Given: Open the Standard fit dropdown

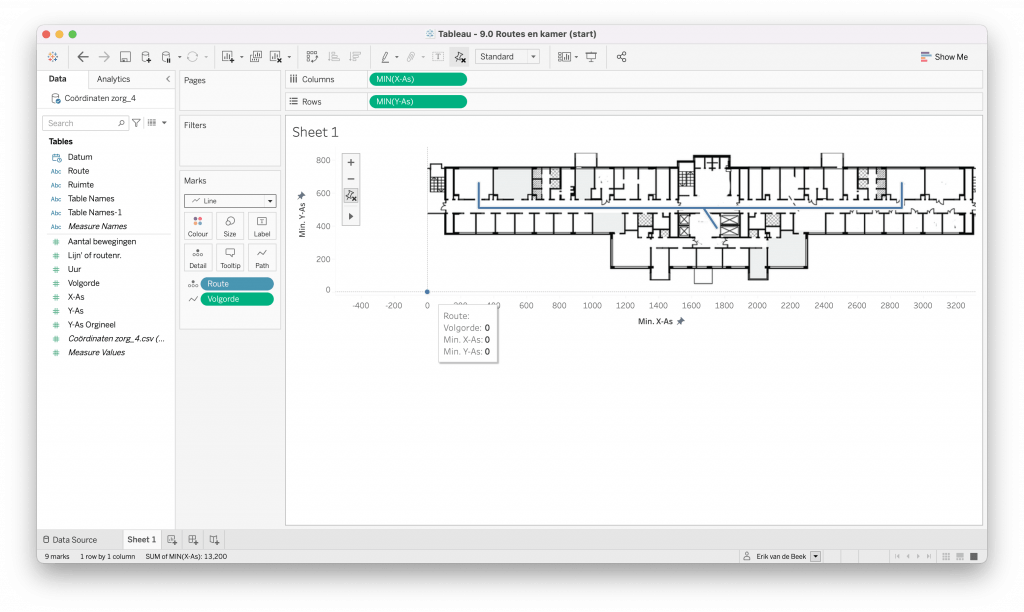Looking at the screenshot, I should [508, 57].
